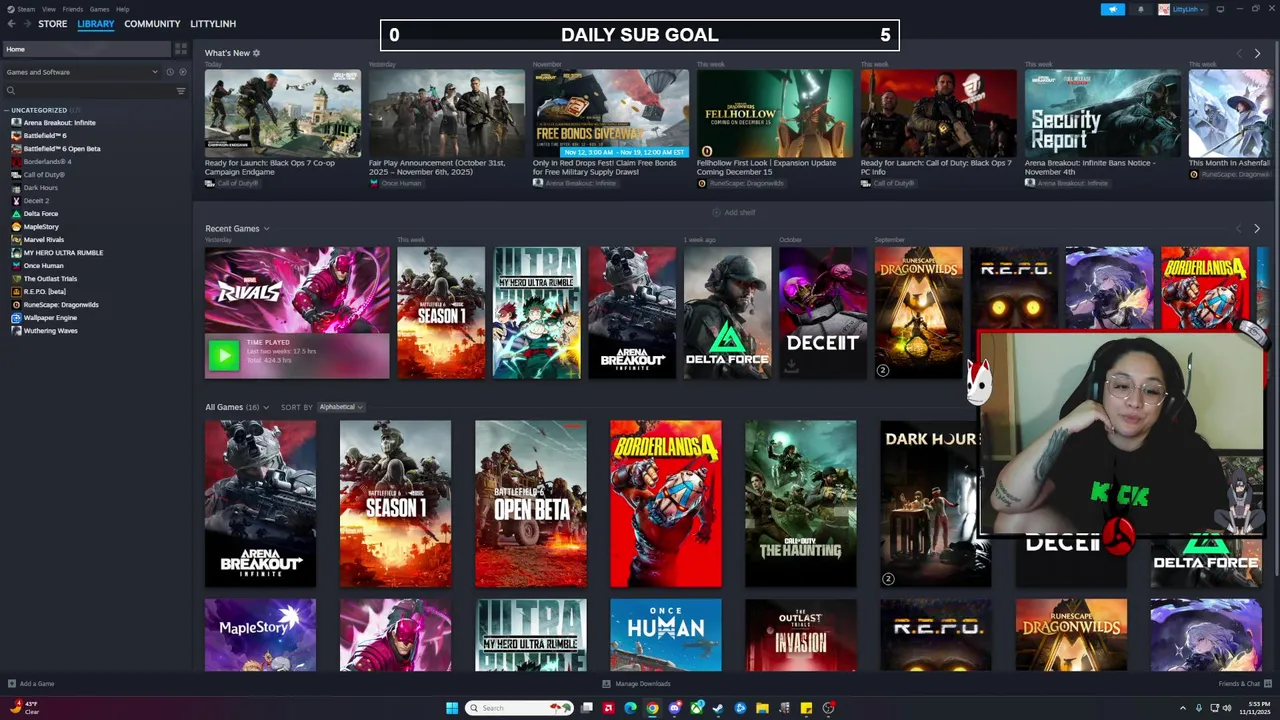Open Windows Start menu
Image resolution: width=1280 pixels, height=720 pixels.
[x=452, y=708]
